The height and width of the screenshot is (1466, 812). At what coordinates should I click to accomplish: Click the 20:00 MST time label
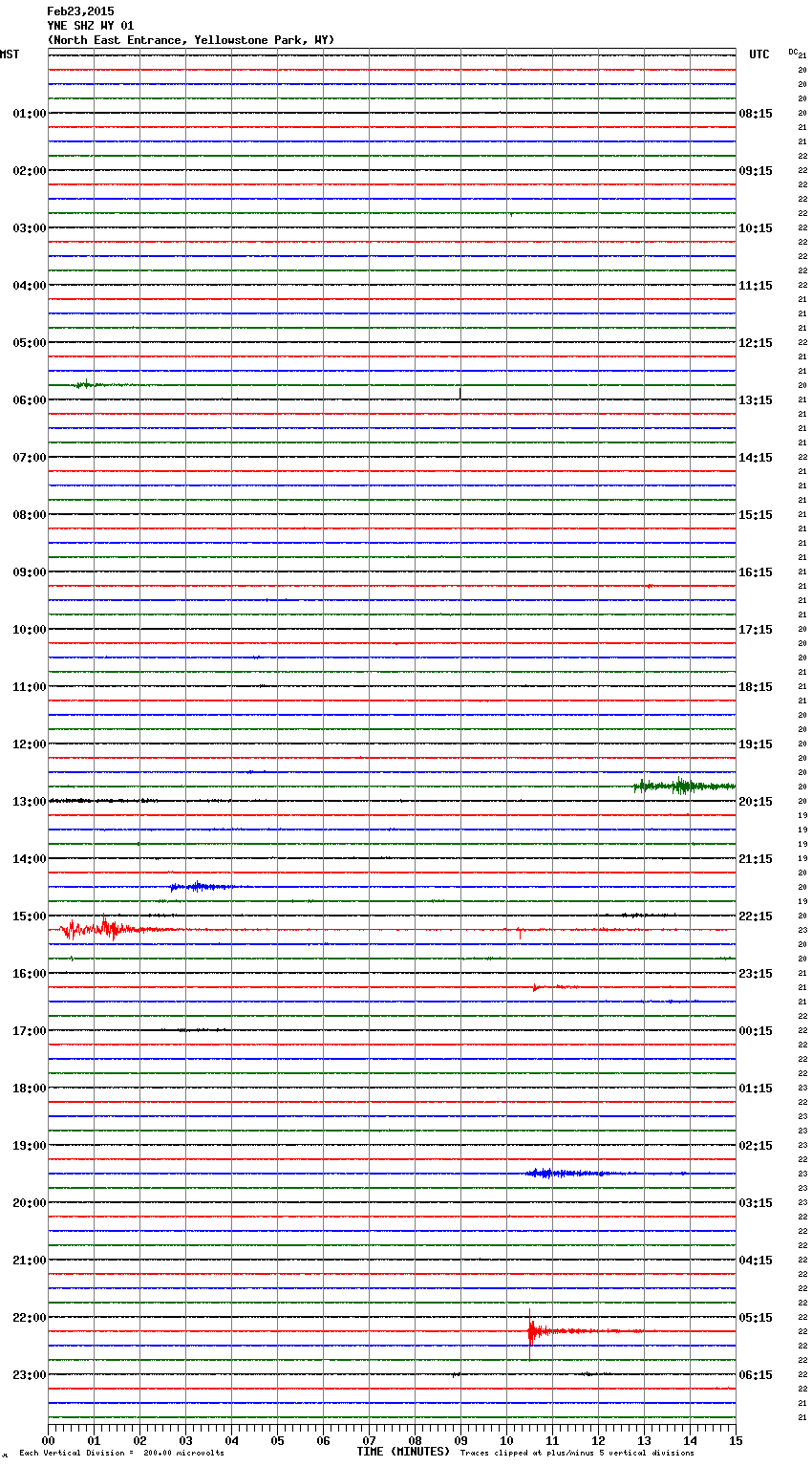[30, 1203]
